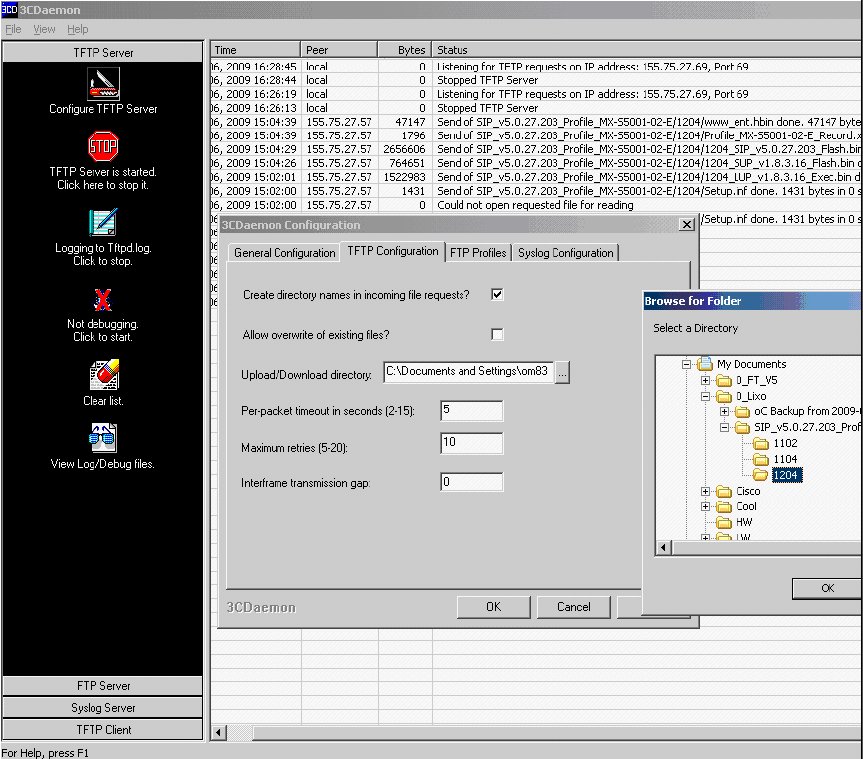This screenshot has width=863, height=759.
Task: Expand the Cool tree node
Action: pyautogui.click(x=705, y=506)
